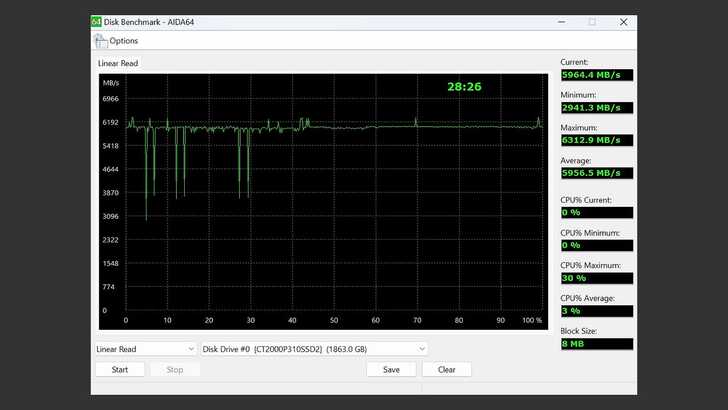This screenshot has width=728, height=410.
Task: Click the 28:26 elapsed timer in graph
Action: 464,87
